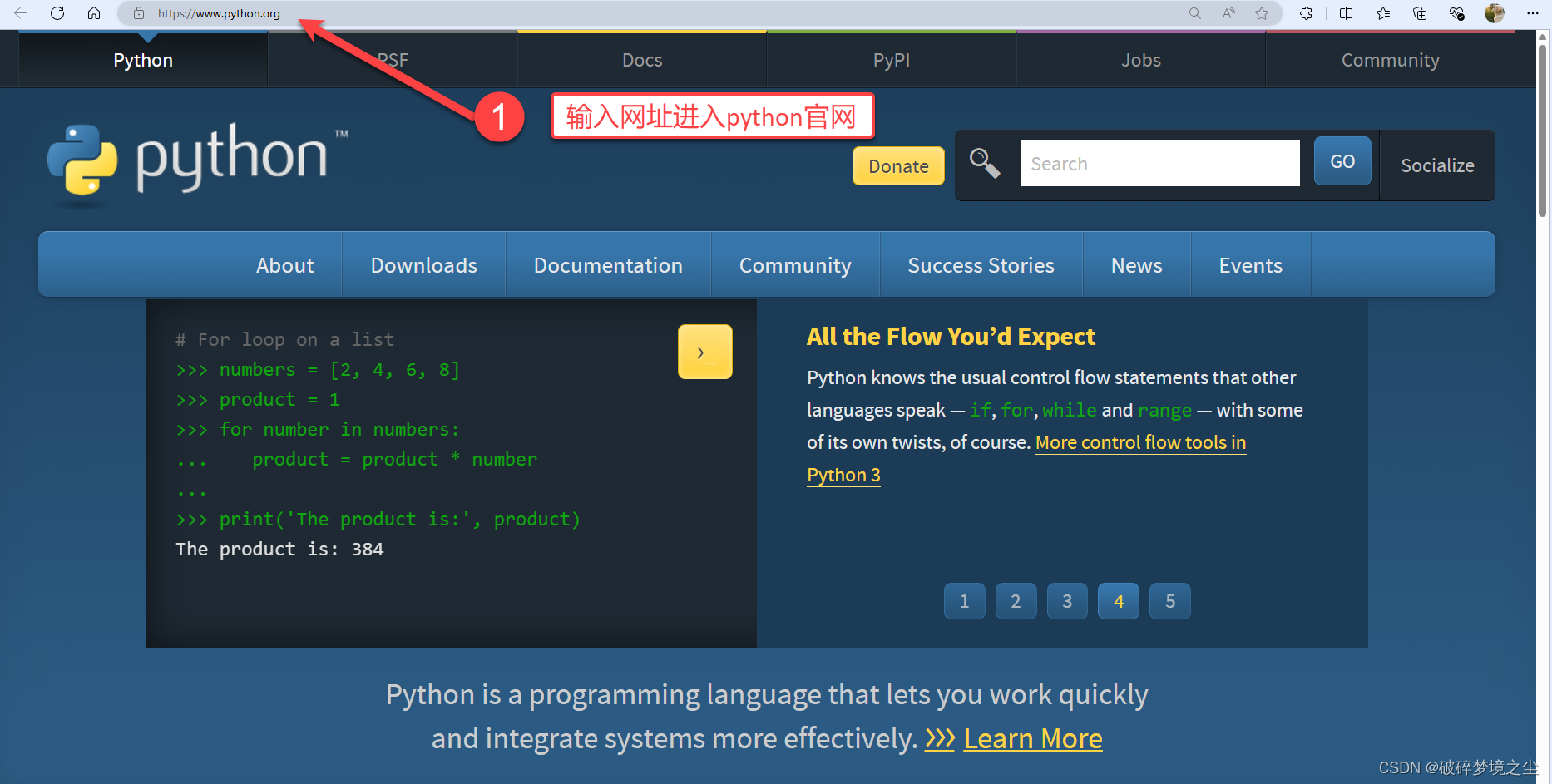Follow the Learn More link
1552x784 pixels.
1033,738
